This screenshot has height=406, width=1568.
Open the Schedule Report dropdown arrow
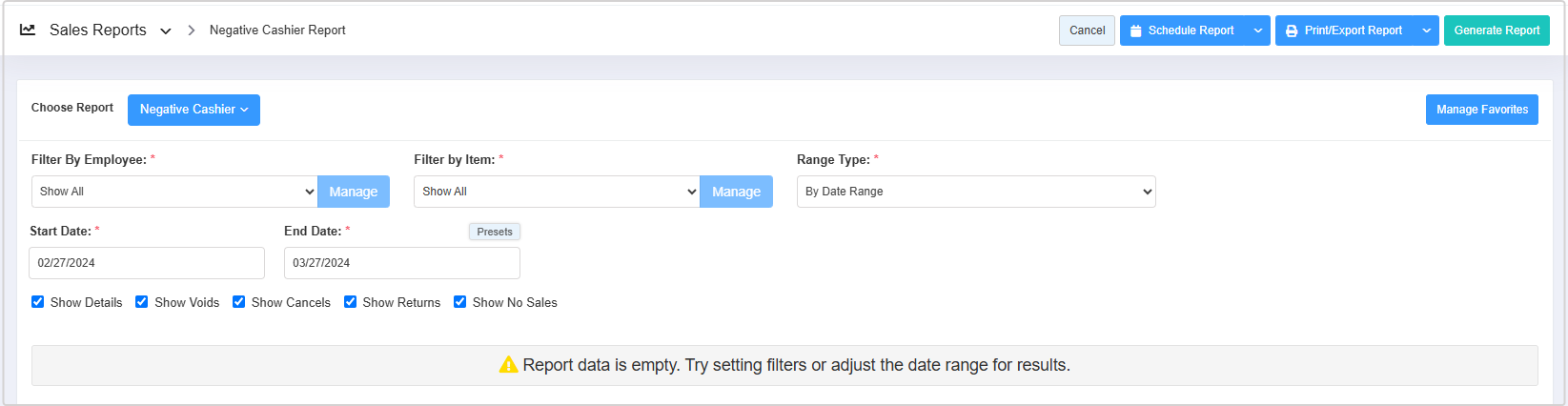pyautogui.click(x=1258, y=30)
